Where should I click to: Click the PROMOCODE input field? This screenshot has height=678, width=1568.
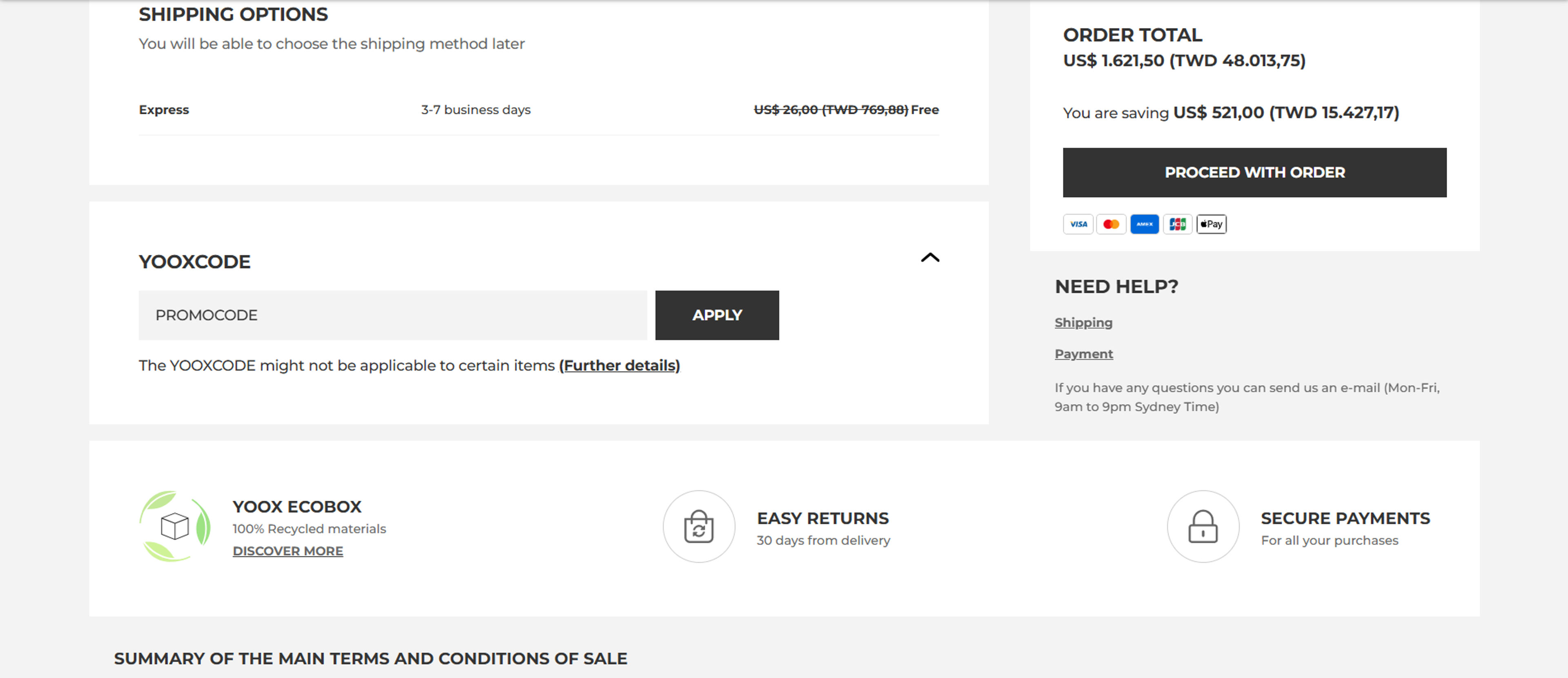392,315
